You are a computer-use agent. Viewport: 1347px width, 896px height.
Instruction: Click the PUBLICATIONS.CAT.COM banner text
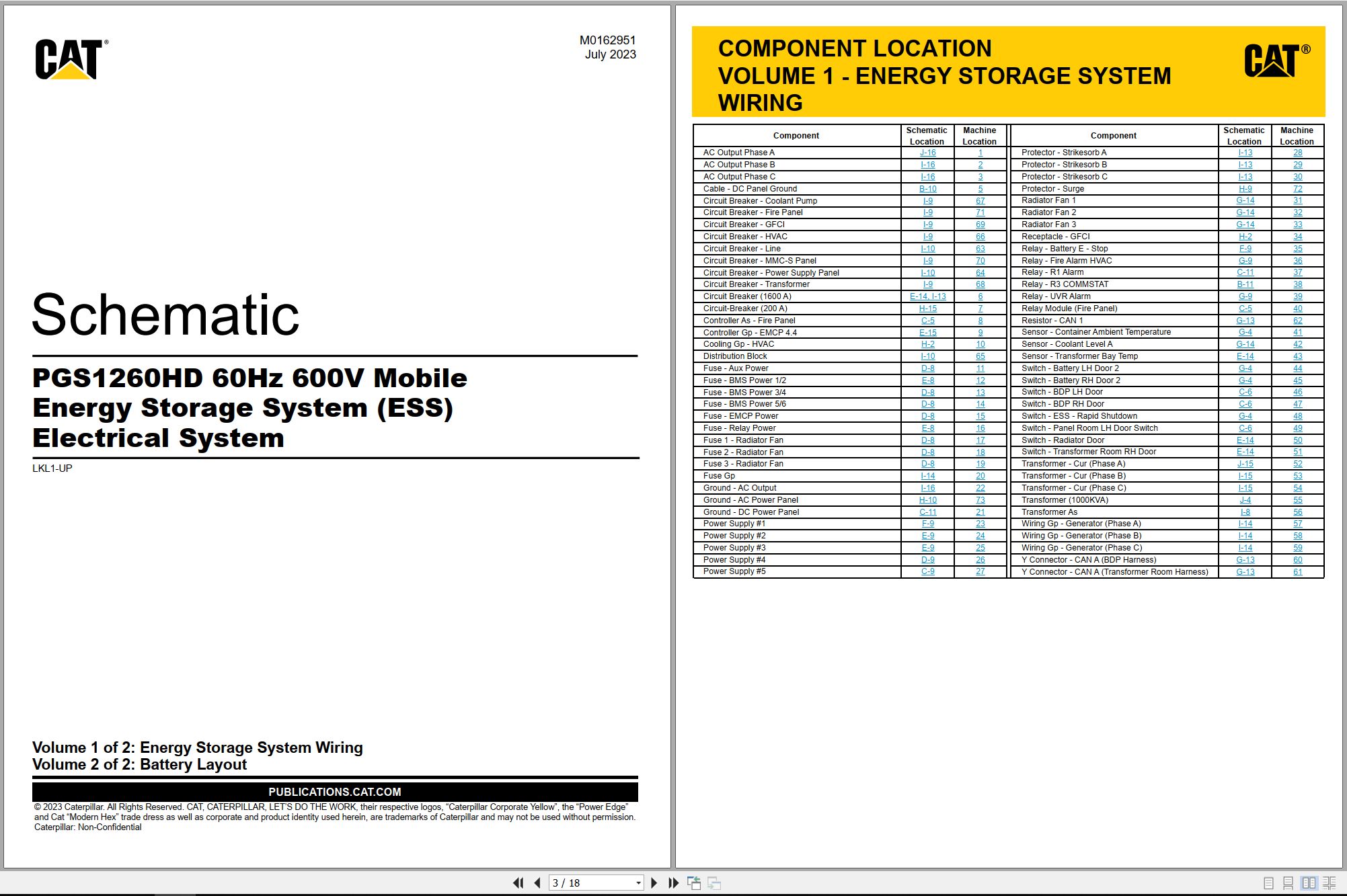click(335, 792)
